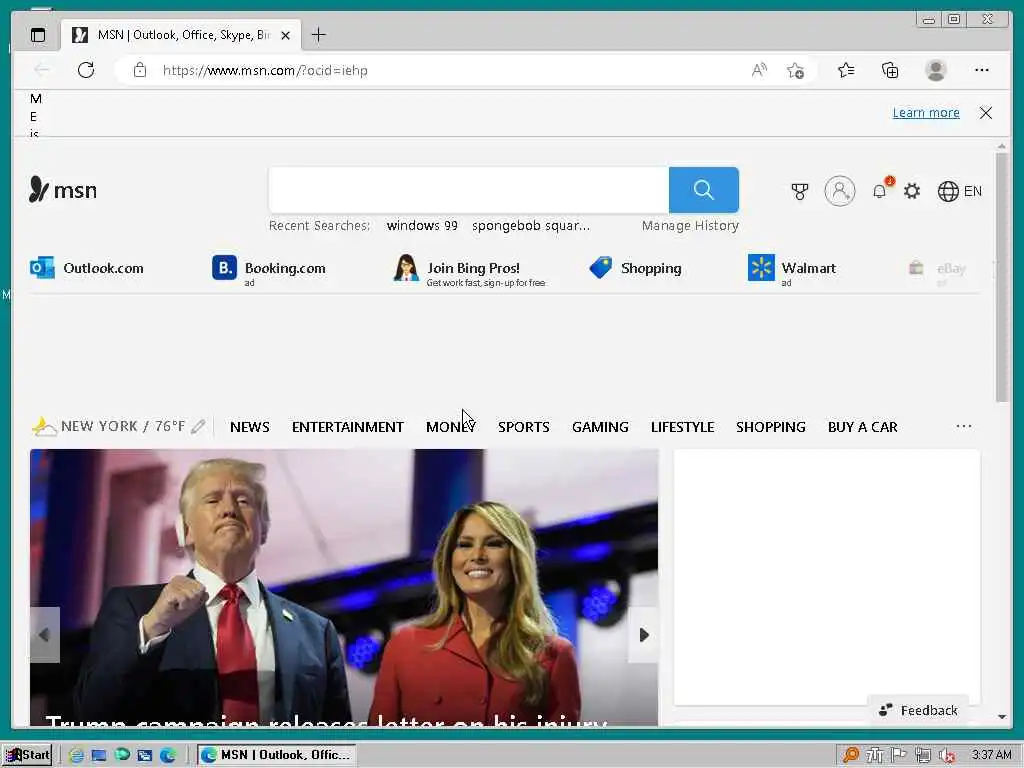Open the Feedback button
The width and height of the screenshot is (1024, 768).
click(918, 711)
